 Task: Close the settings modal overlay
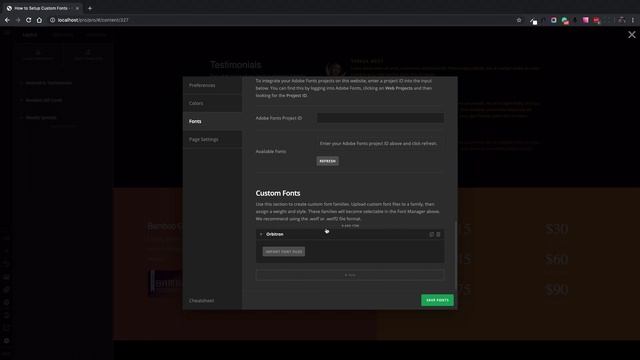click(x=631, y=35)
